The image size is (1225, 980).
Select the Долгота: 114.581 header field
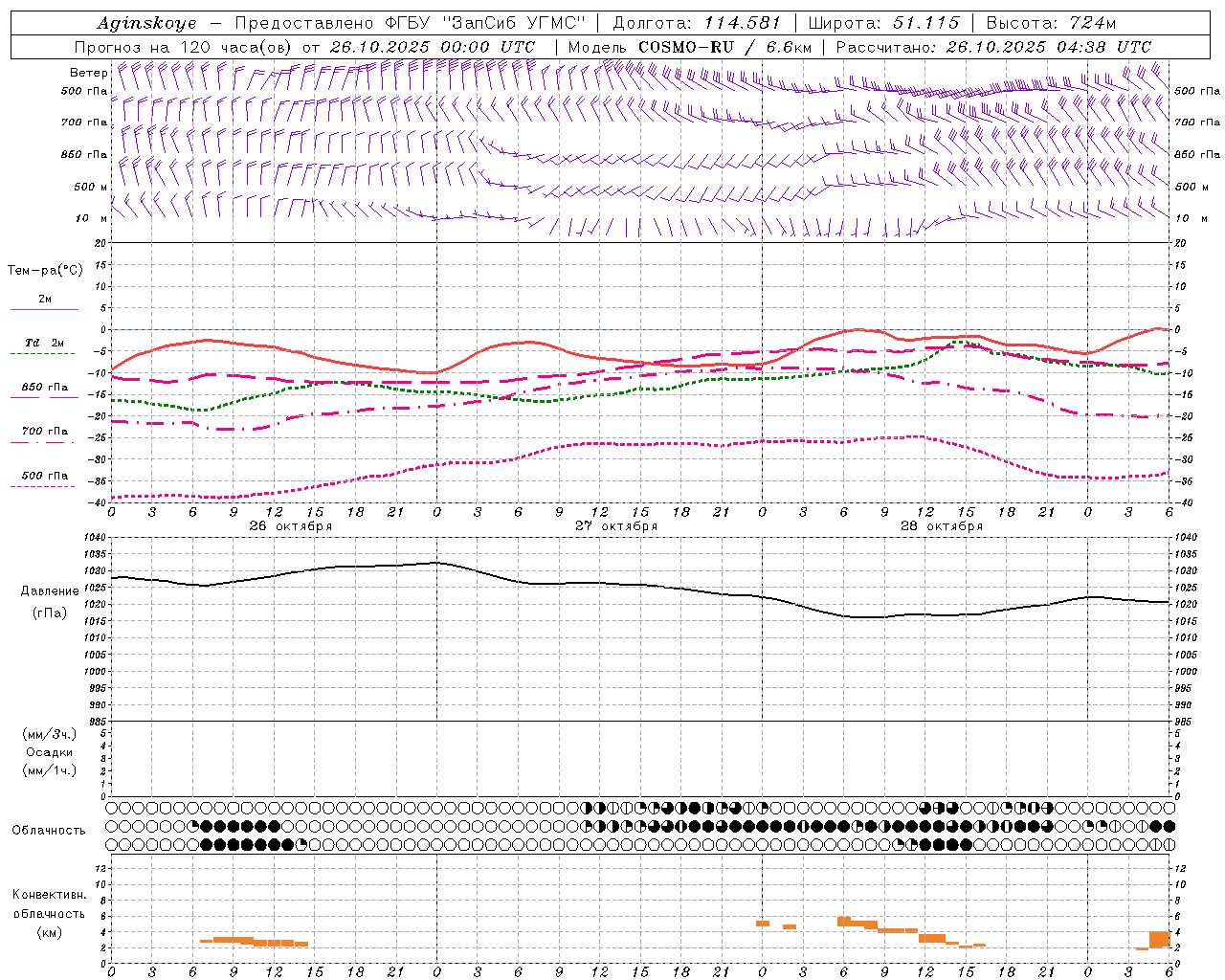pyautogui.click(x=696, y=23)
